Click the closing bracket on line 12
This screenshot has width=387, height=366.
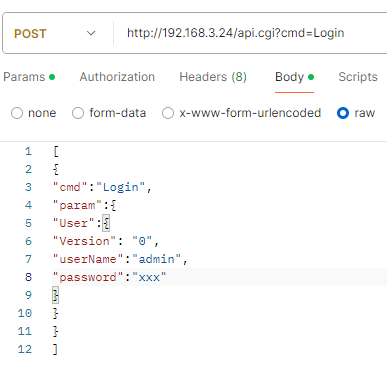pos(56,349)
